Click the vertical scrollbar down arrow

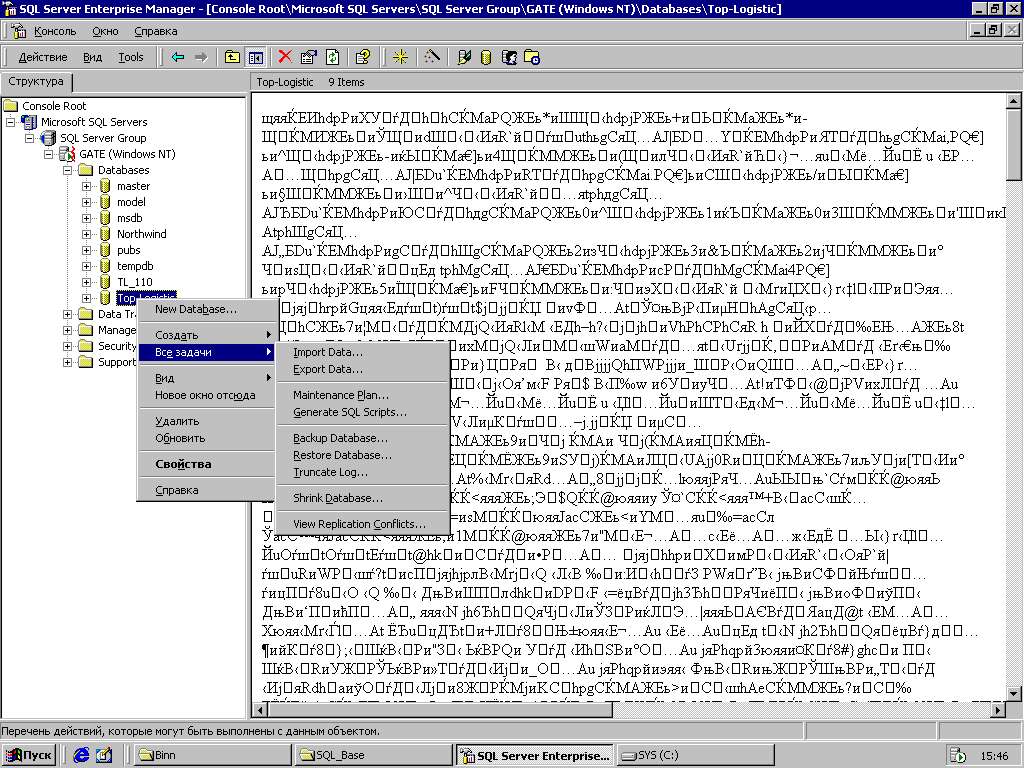click(x=1014, y=694)
